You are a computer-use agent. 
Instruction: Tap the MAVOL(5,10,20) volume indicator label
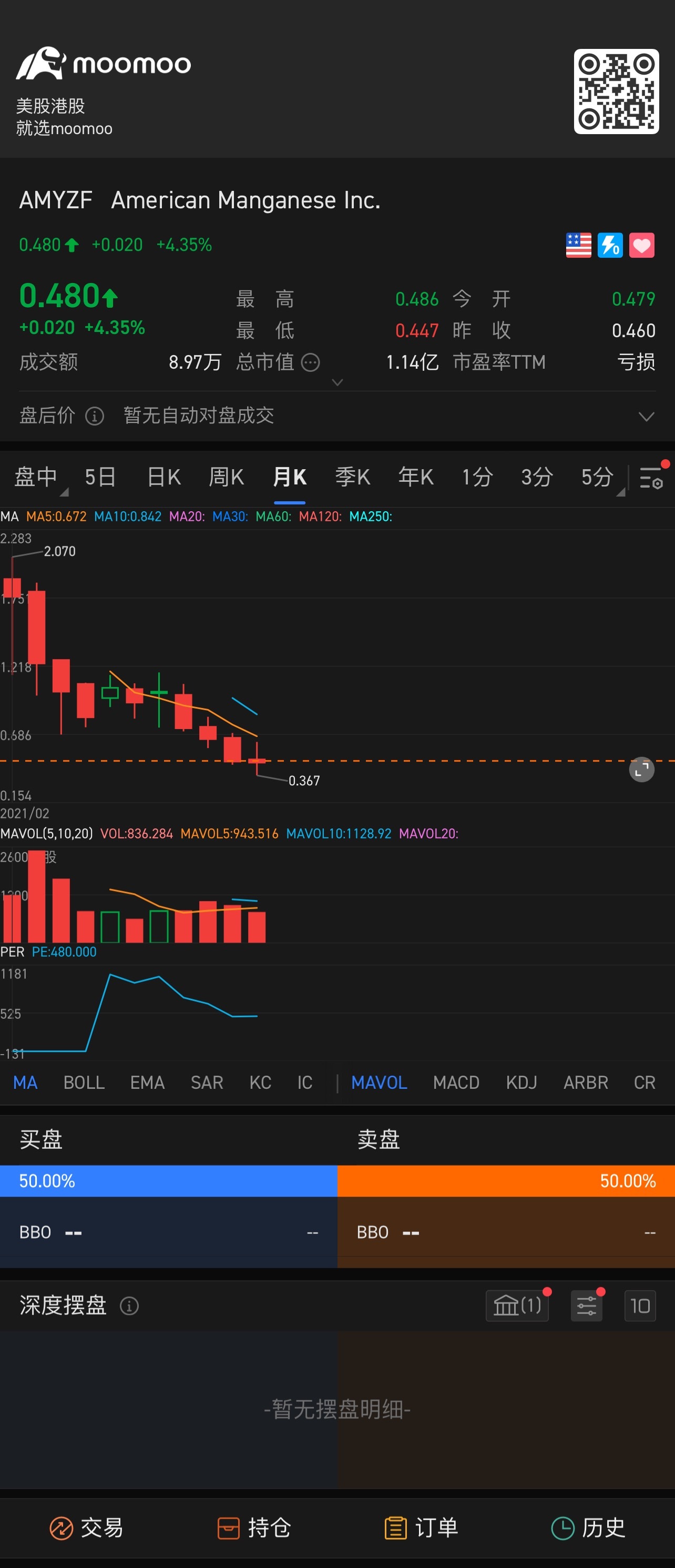(47, 833)
